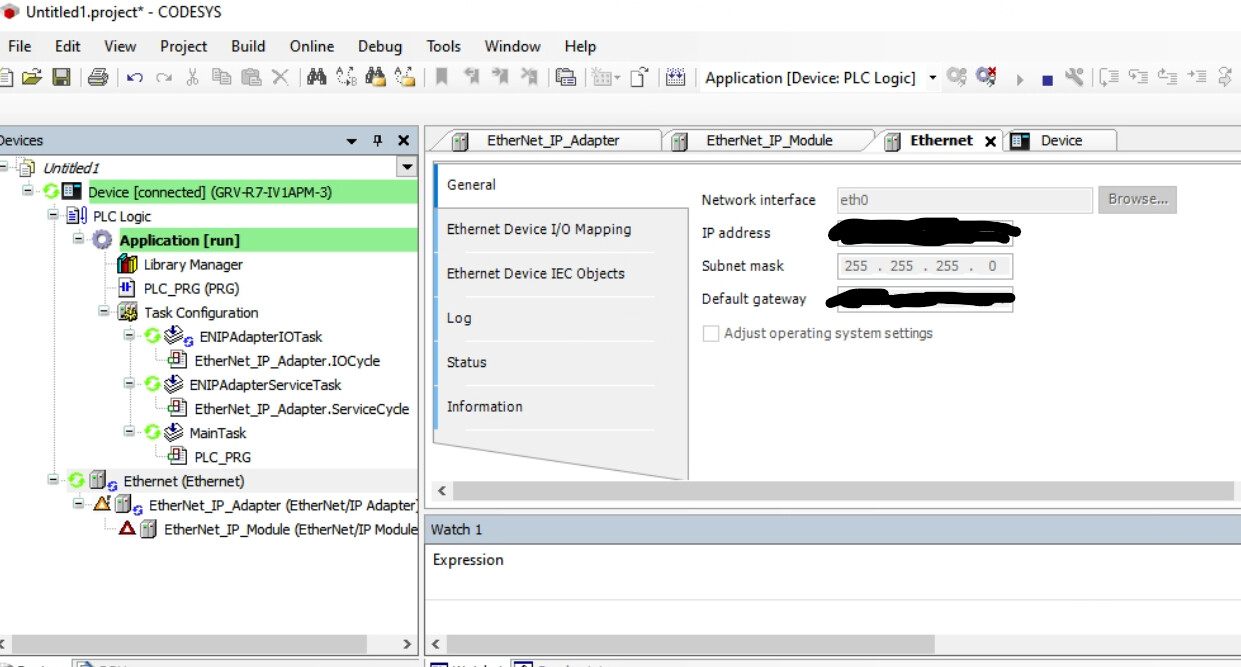Open the Debug menu
1241x667 pixels.
pyautogui.click(x=380, y=46)
